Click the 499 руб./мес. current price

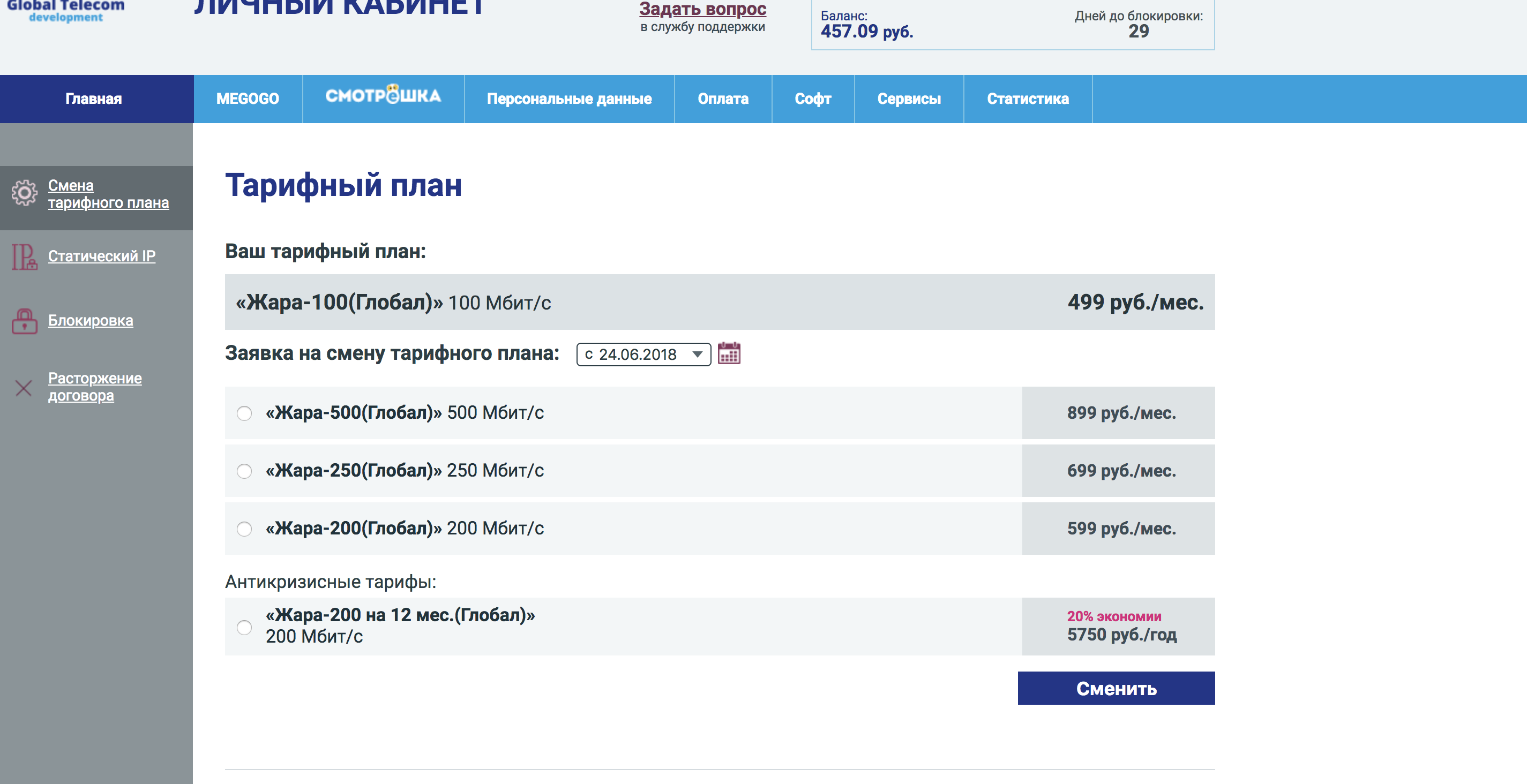pyautogui.click(x=1136, y=302)
